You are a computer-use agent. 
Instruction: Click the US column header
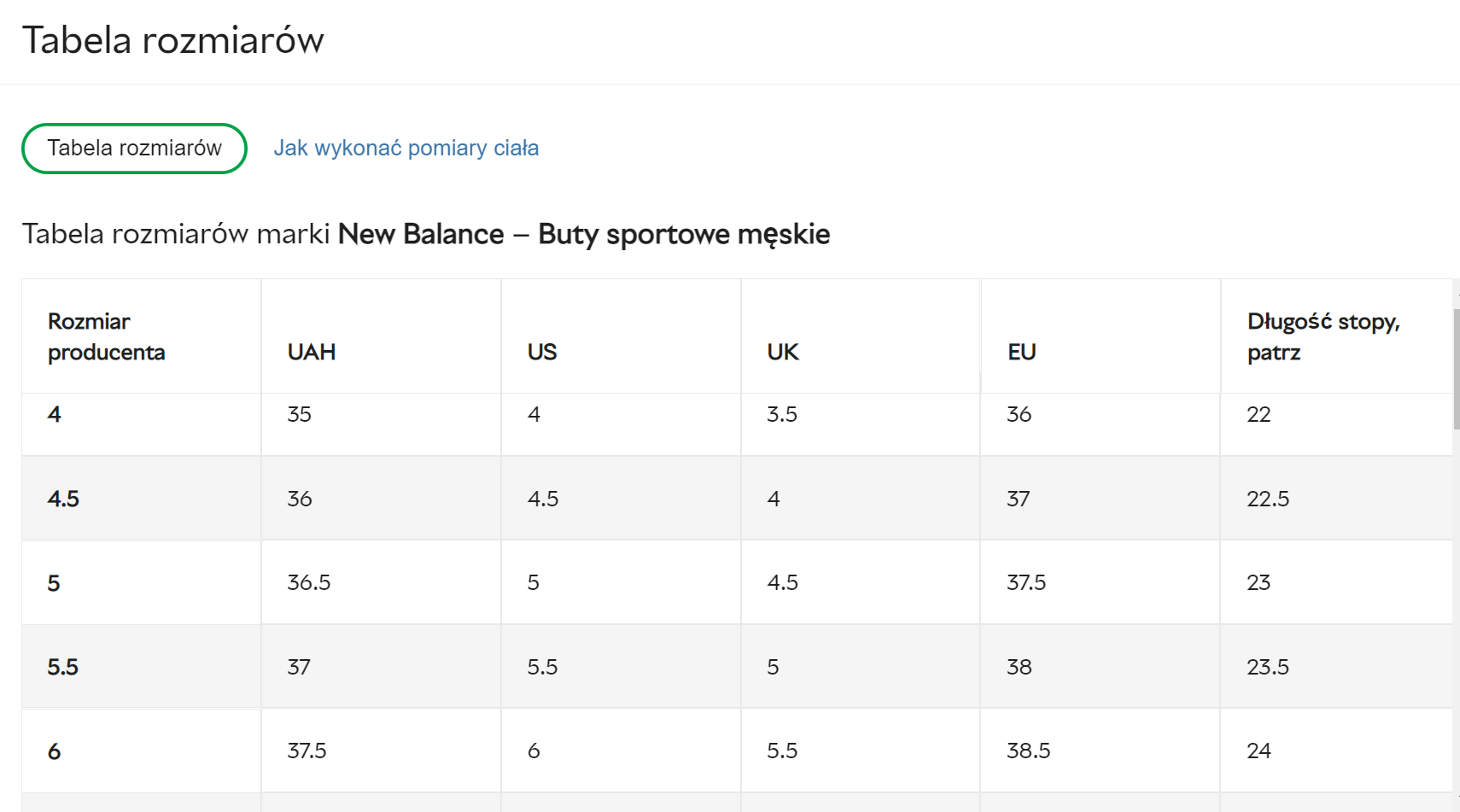(x=542, y=352)
